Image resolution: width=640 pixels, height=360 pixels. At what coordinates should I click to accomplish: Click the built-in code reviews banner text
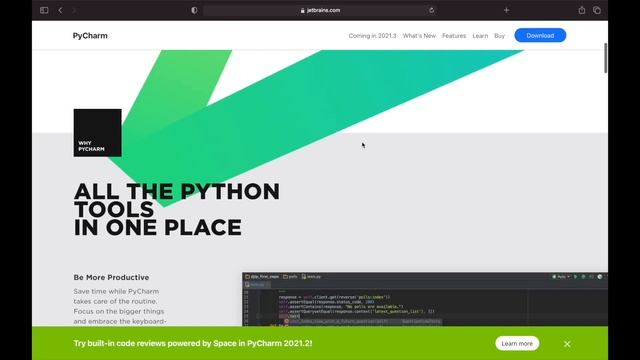point(193,343)
